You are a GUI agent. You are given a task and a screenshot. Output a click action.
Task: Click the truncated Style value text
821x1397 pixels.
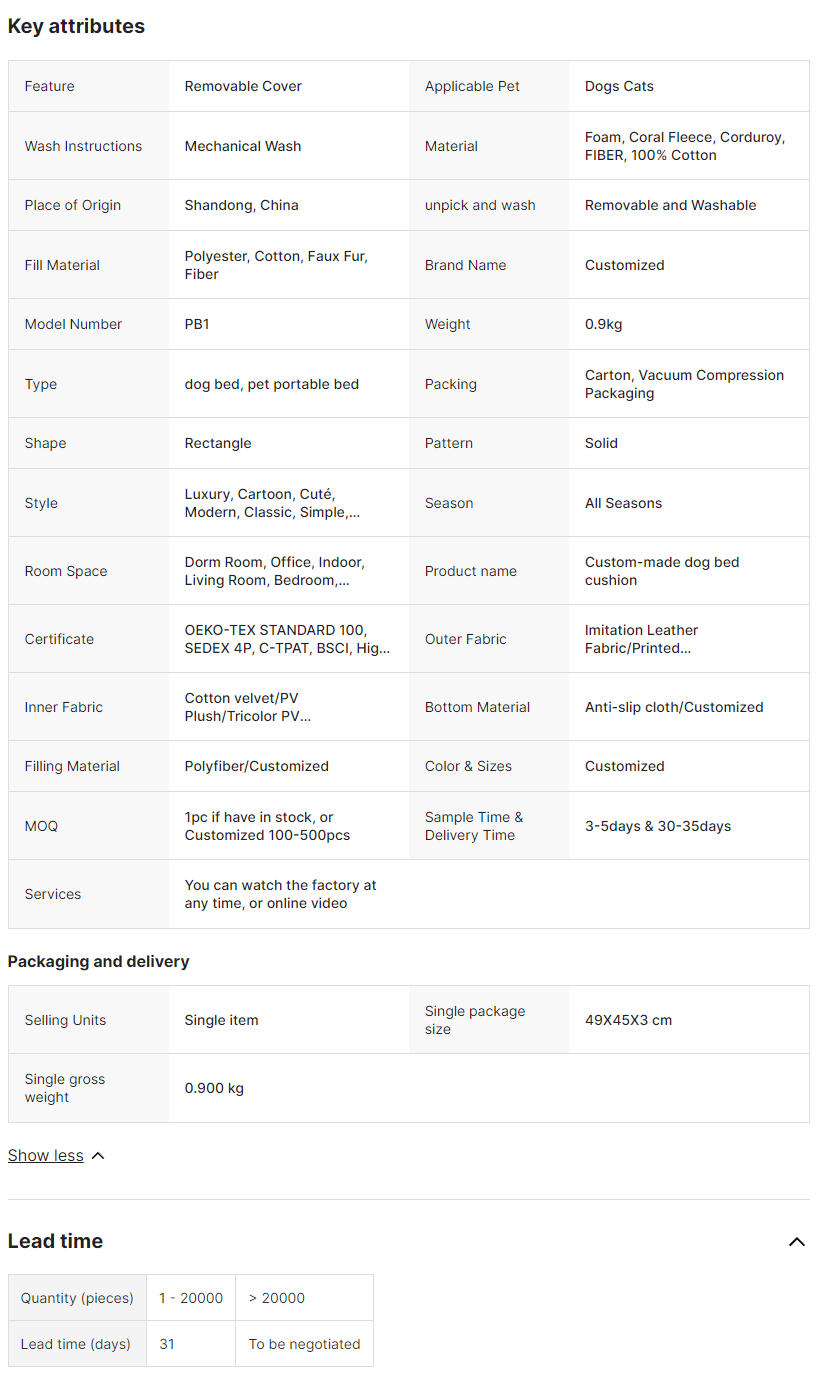[x=273, y=503]
